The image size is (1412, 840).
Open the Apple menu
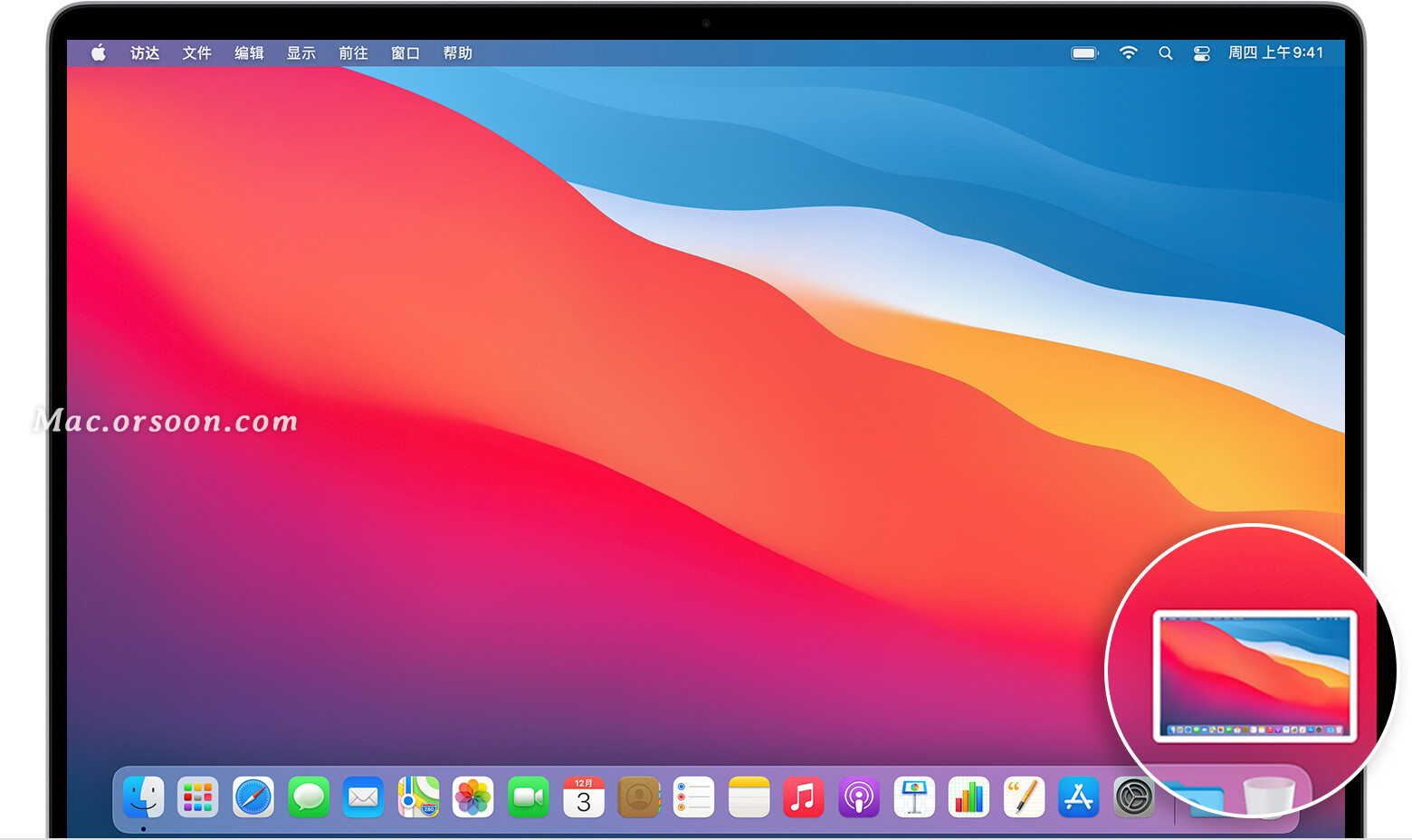99,52
